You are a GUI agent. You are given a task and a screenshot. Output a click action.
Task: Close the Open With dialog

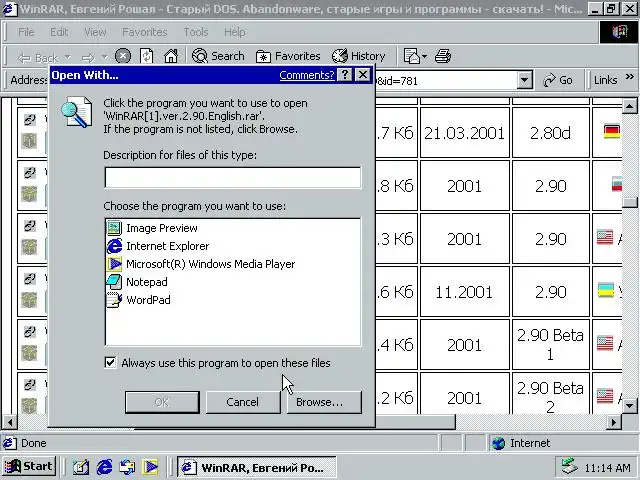click(x=363, y=75)
